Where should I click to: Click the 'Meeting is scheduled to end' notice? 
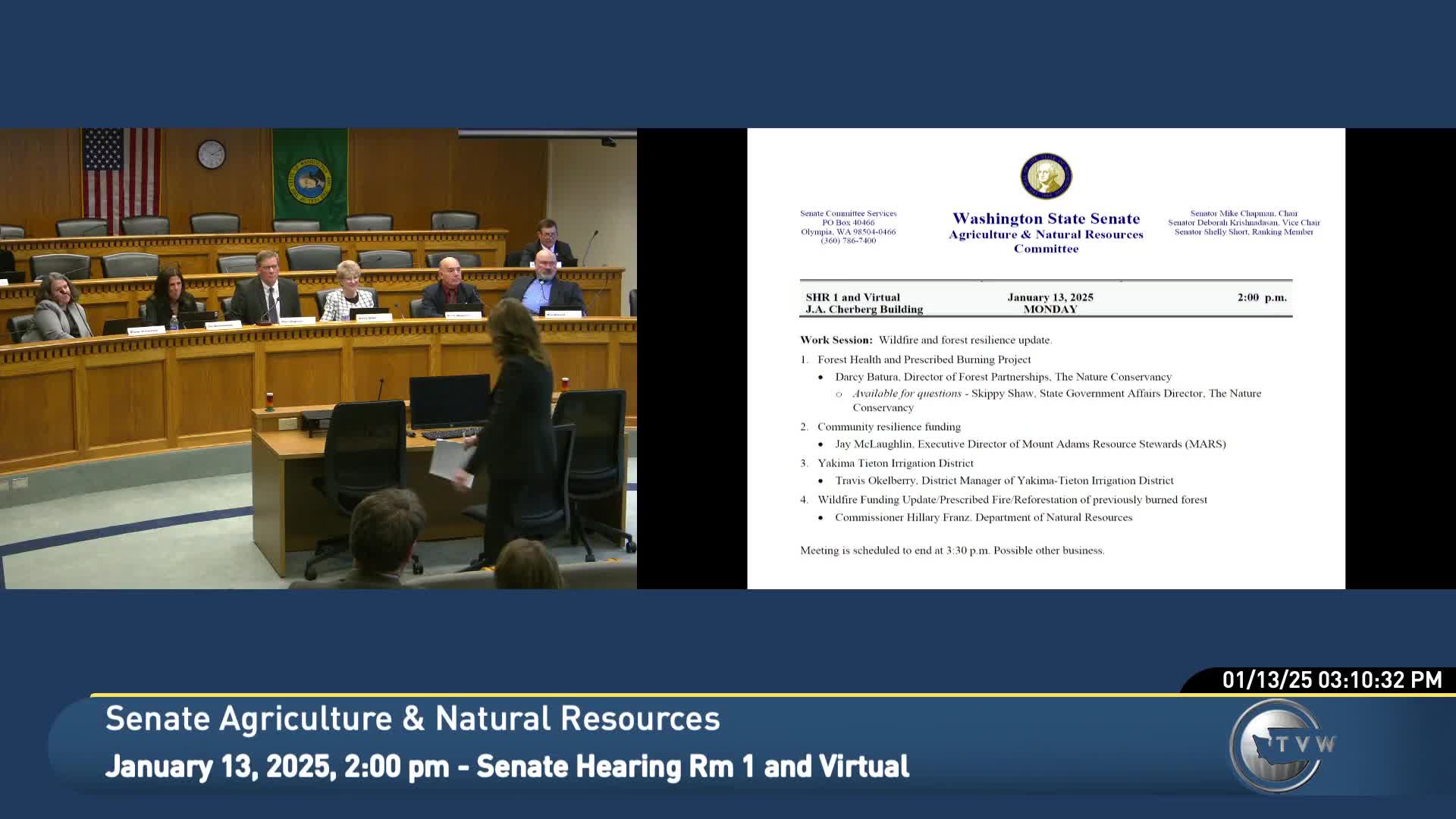(x=952, y=551)
